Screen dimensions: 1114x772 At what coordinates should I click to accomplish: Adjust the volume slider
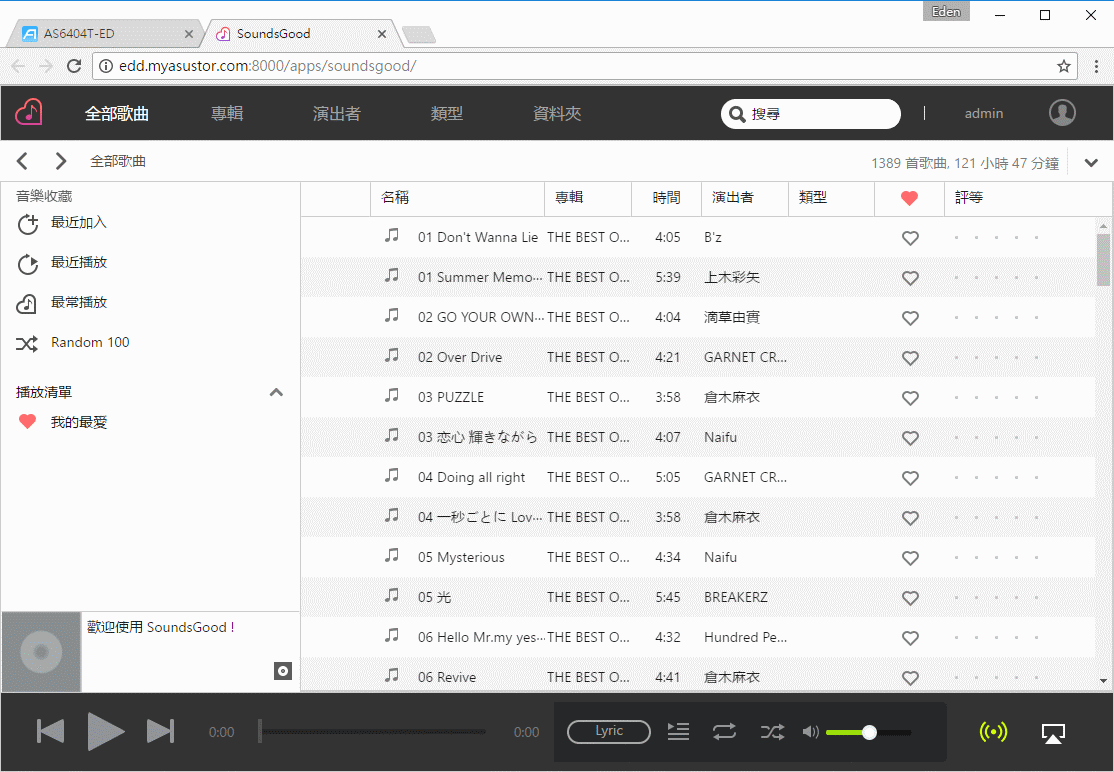pyautogui.click(x=868, y=732)
